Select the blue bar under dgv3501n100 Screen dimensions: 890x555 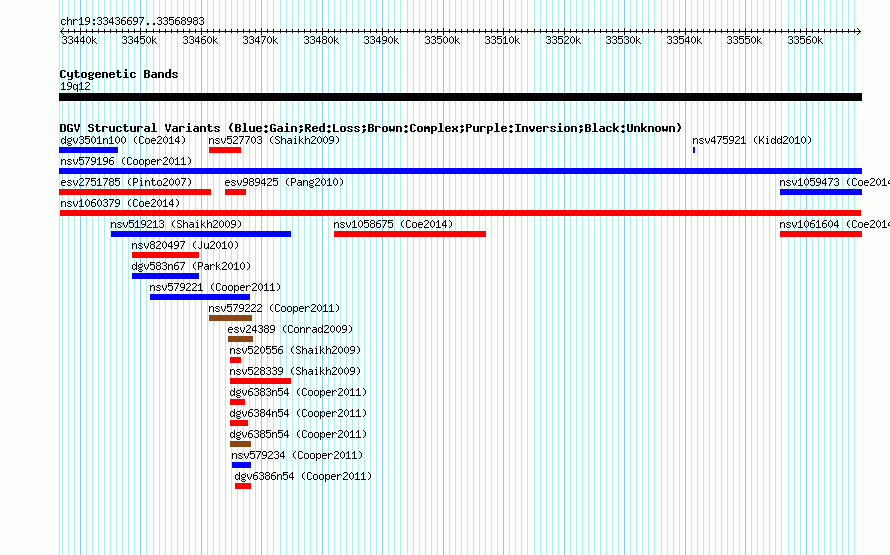tap(89, 150)
